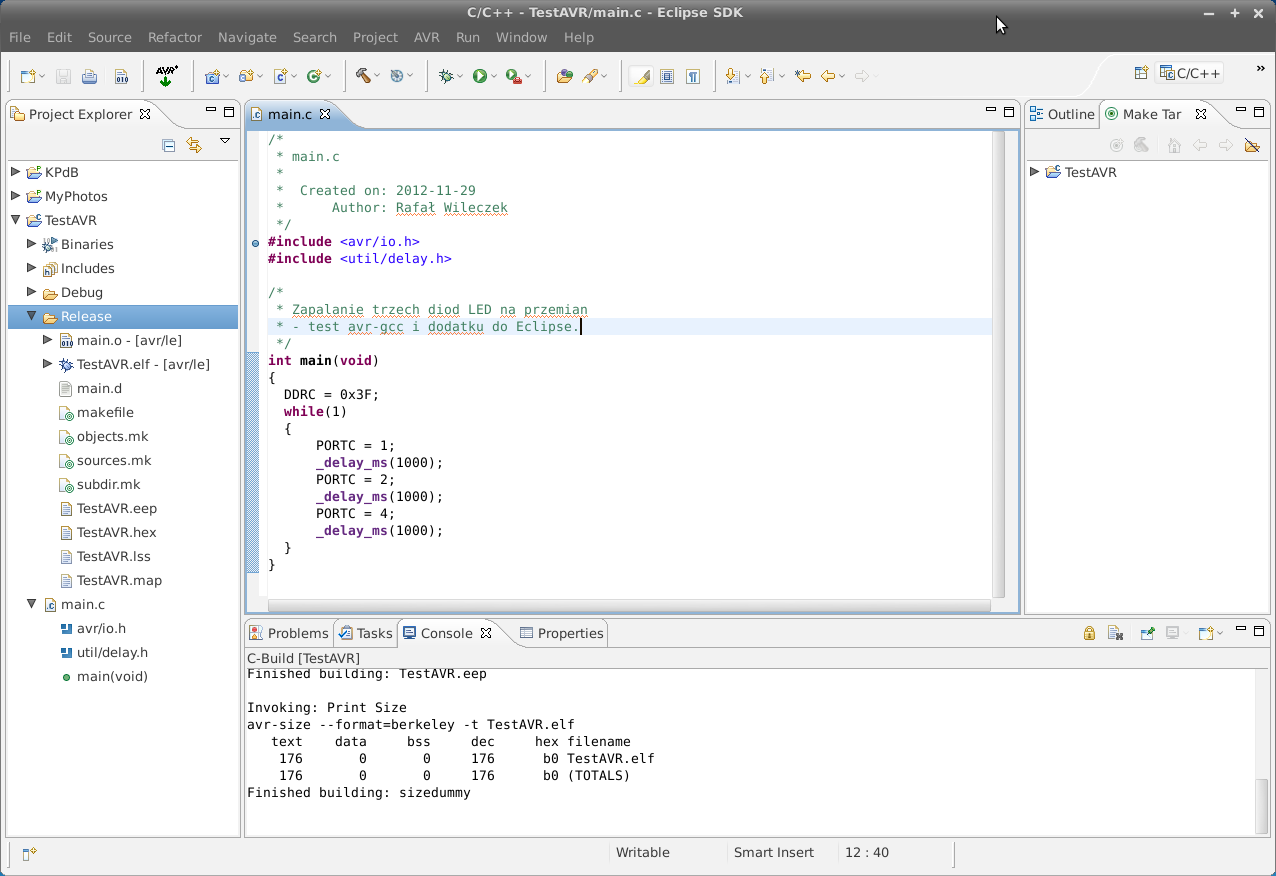The height and width of the screenshot is (876, 1276).
Task: Expand the MyPhotos project
Action: (16, 196)
